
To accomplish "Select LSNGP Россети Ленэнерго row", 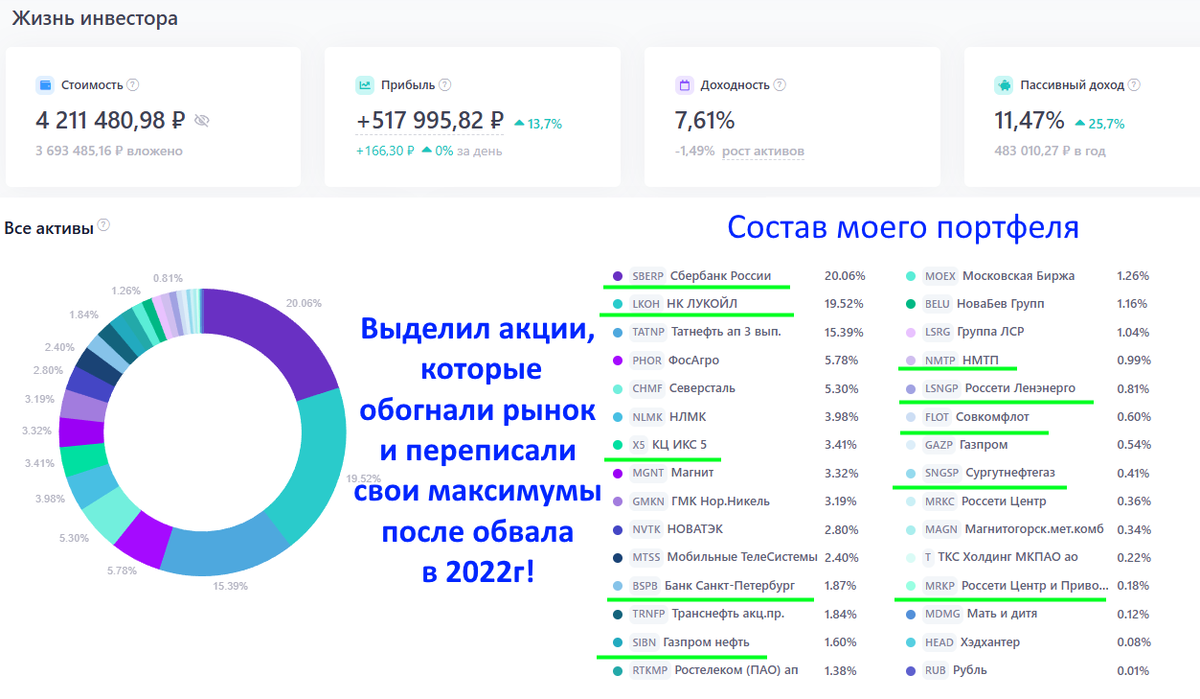I will point(1028,388).
